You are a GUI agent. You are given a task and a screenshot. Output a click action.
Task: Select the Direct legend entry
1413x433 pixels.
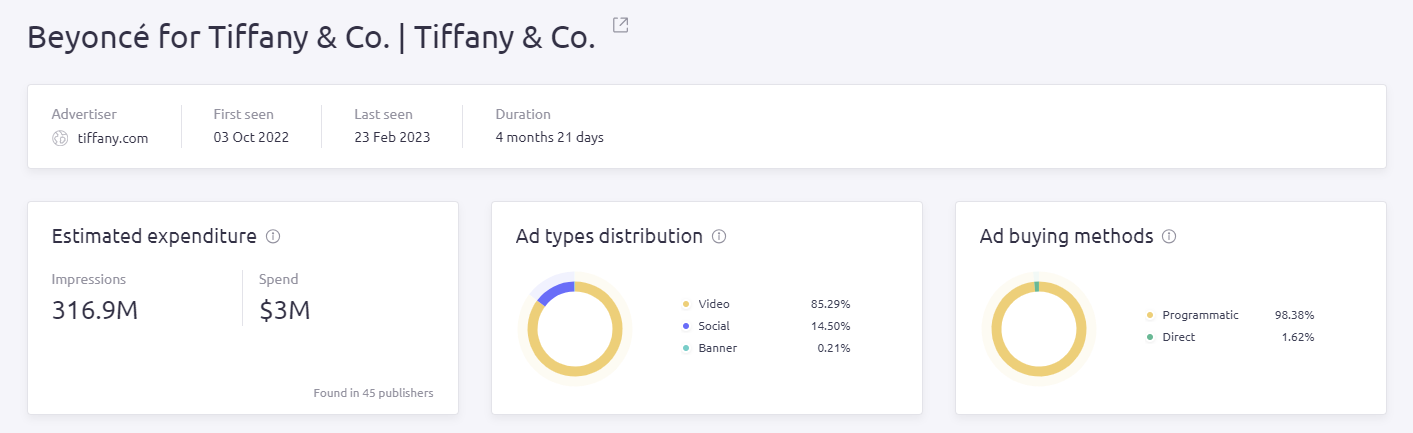(x=1178, y=337)
